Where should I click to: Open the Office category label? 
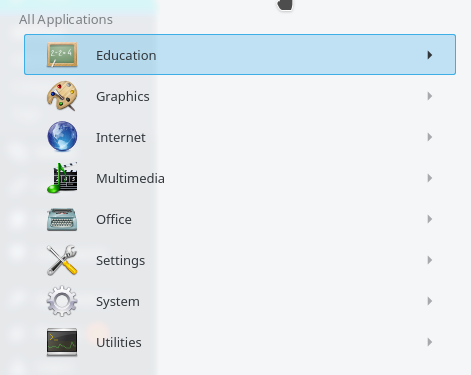point(114,219)
